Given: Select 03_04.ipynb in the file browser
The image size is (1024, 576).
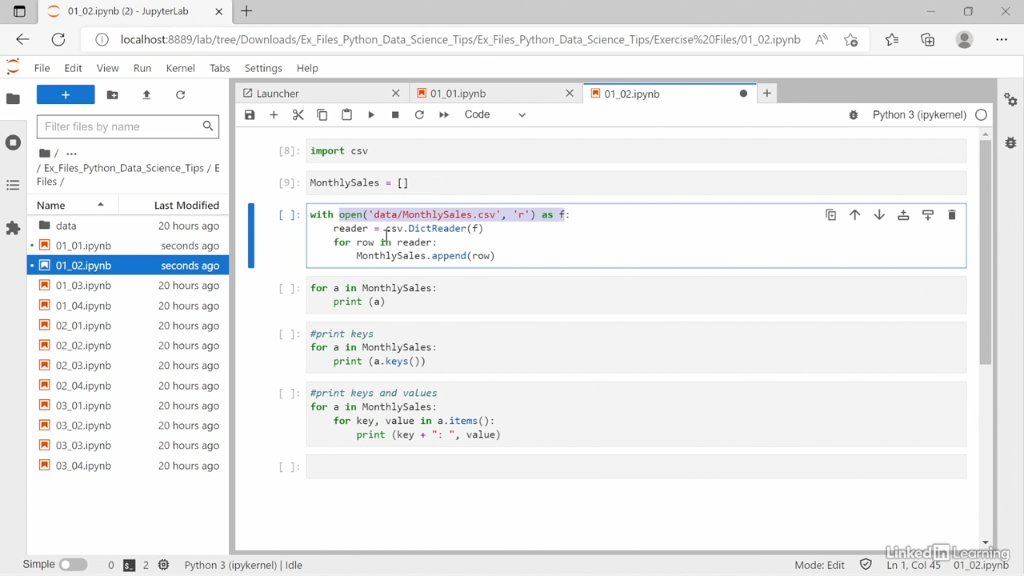Looking at the screenshot, I should (128, 466).
